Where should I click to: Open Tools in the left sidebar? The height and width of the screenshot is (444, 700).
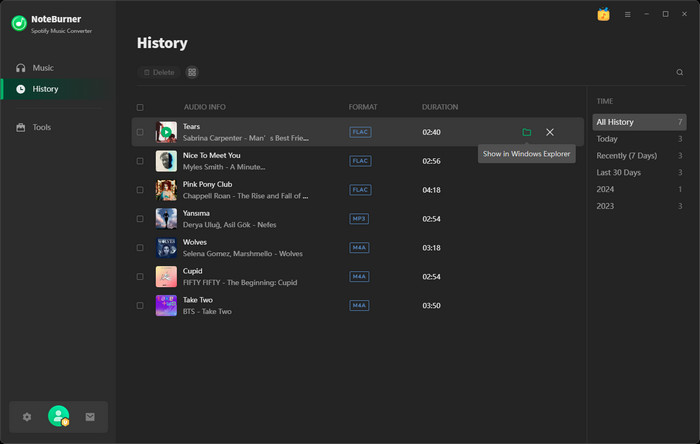(41, 127)
